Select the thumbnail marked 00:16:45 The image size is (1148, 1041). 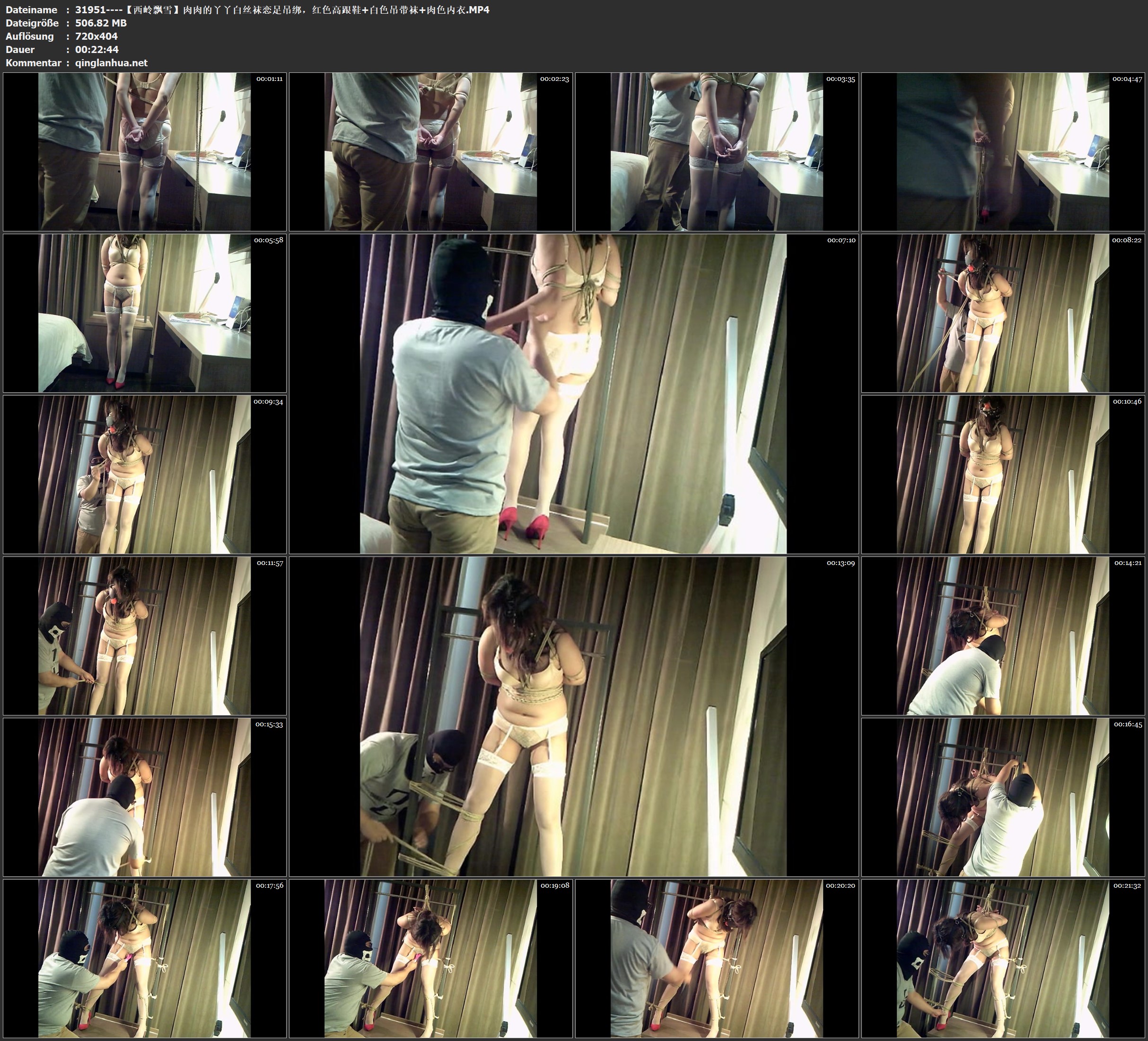[1003, 797]
